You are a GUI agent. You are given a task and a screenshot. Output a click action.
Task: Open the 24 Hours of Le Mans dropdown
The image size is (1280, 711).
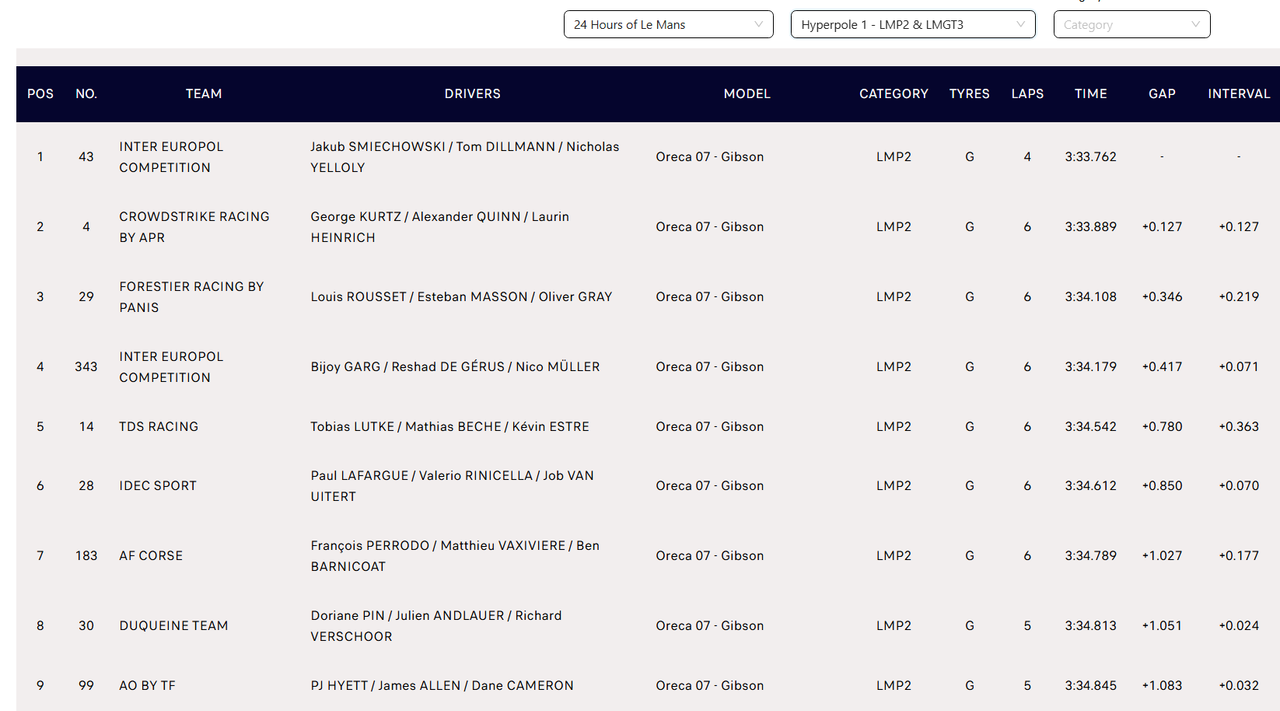[x=668, y=25]
